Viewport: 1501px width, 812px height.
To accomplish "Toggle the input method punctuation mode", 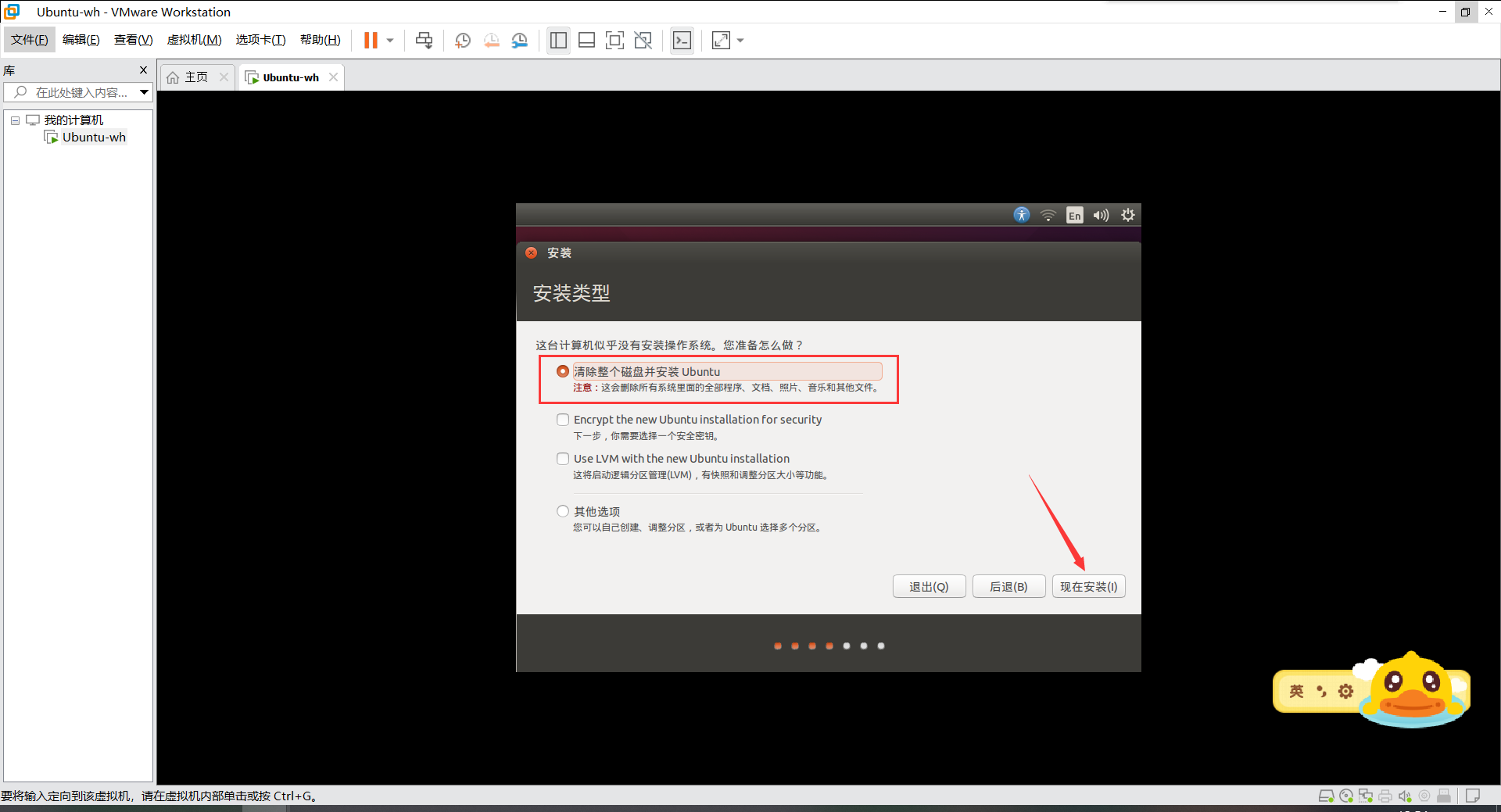I will [1321, 691].
